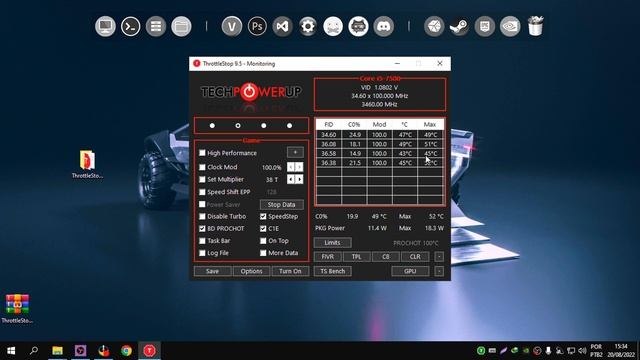Open the GitHub cat dock icon
The image size is (640, 360).
[x=358, y=27]
